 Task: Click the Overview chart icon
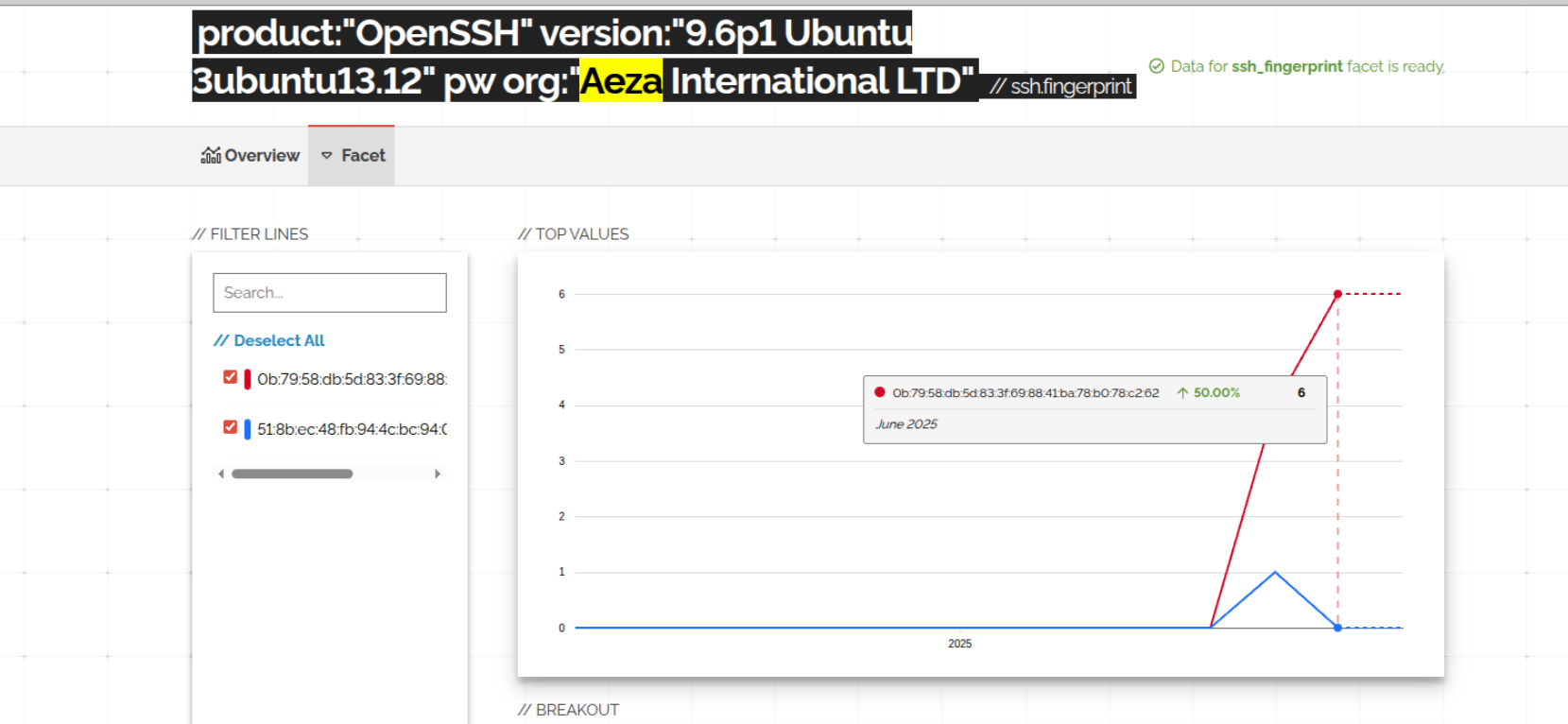(211, 155)
